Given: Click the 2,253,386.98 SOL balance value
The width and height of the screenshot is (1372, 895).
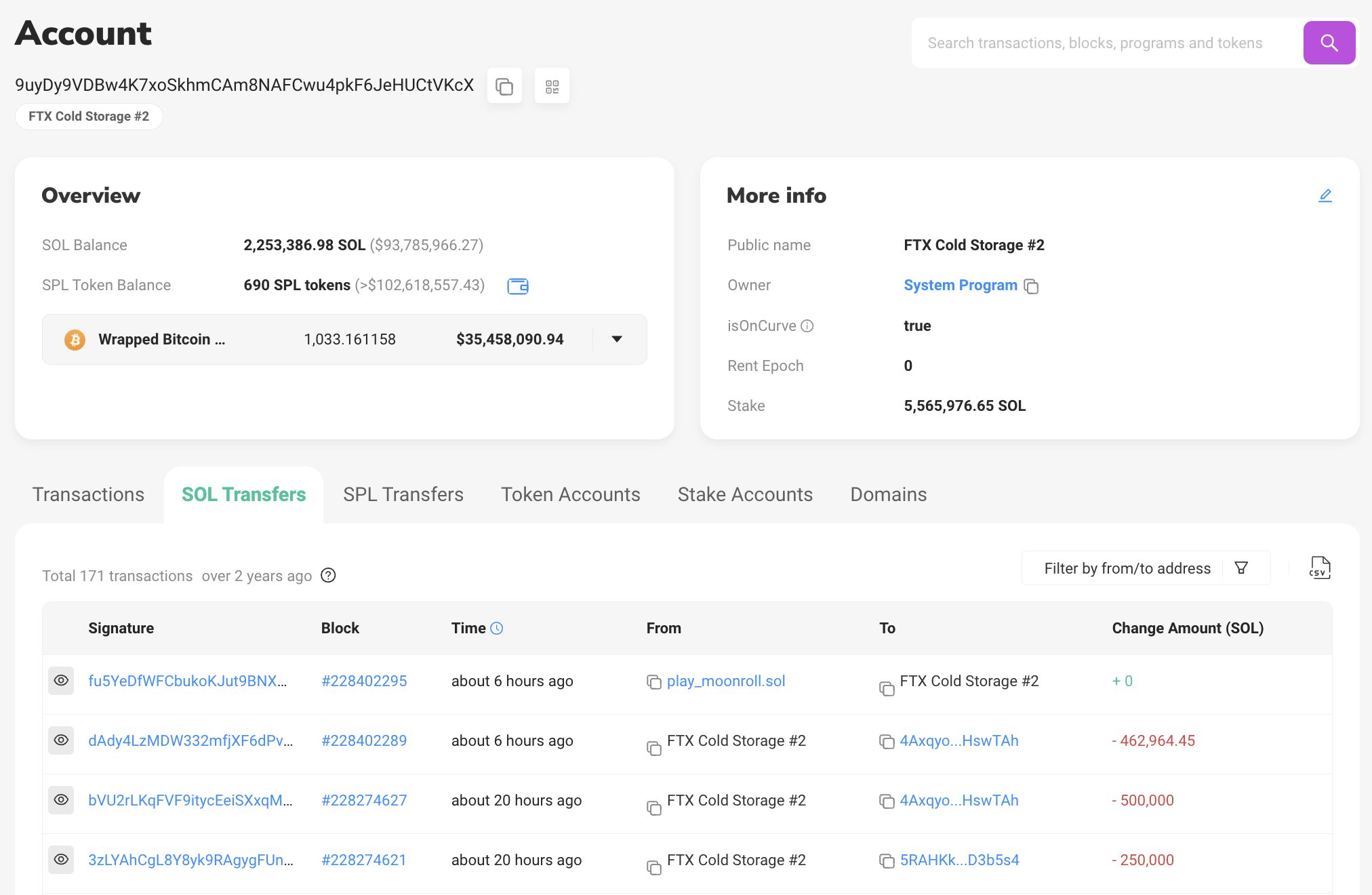Looking at the screenshot, I should [304, 245].
